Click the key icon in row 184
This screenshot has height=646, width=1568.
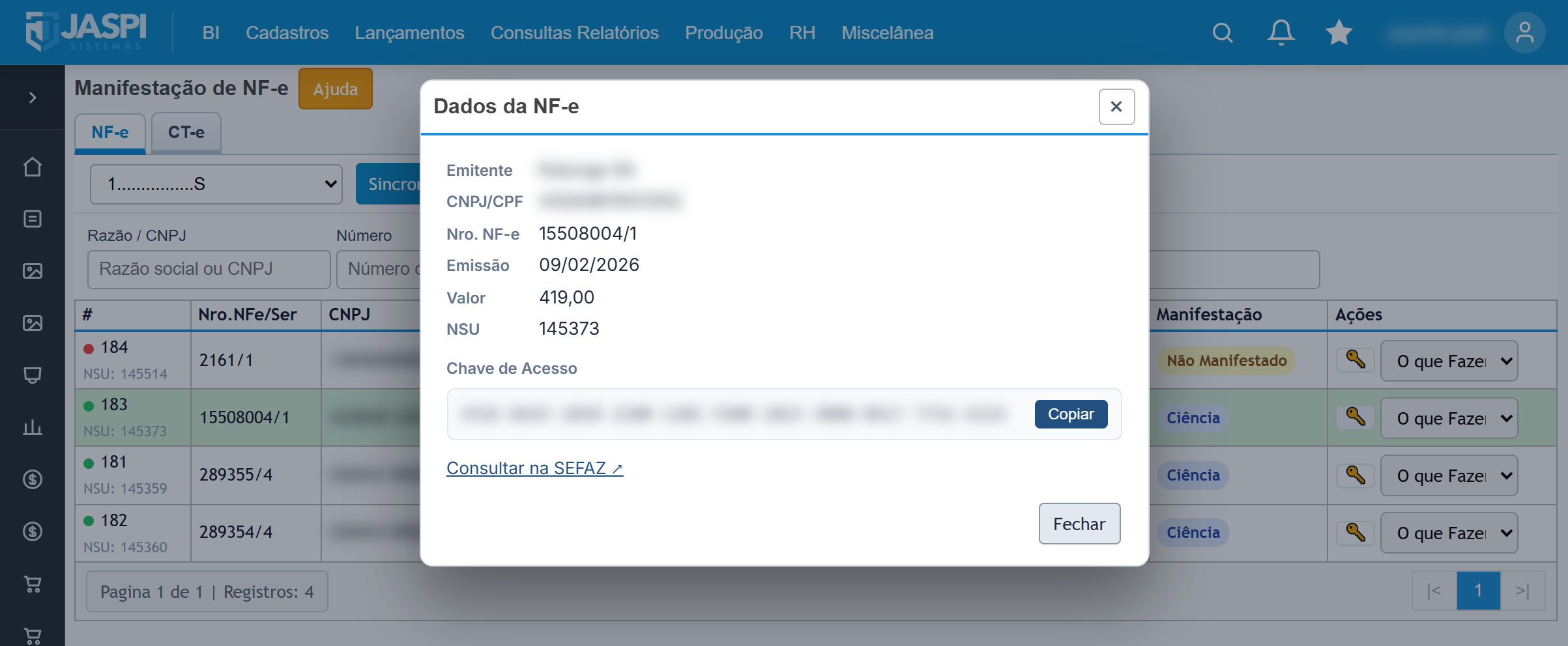(x=1356, y=359)
